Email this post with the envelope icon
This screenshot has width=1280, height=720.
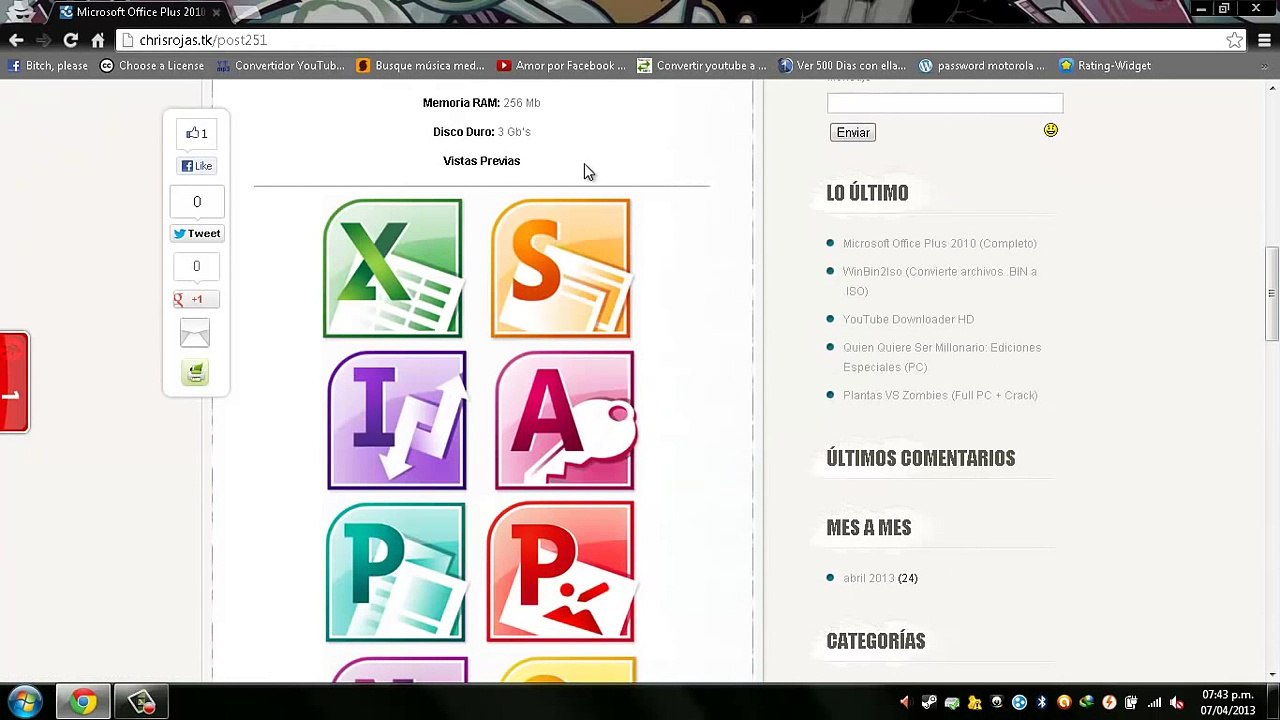point(195,333)
